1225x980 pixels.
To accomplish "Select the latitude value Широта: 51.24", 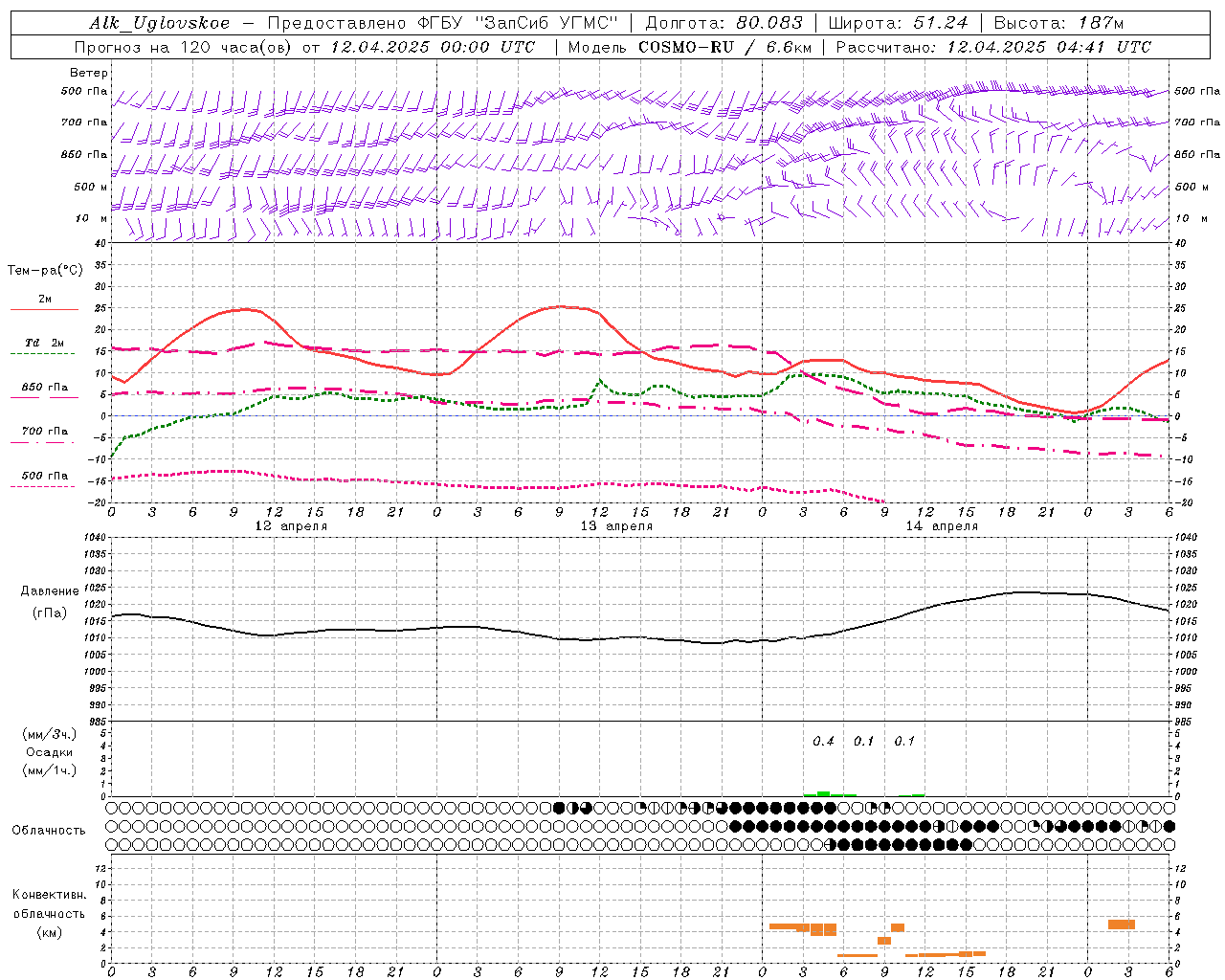I will 898,23.
